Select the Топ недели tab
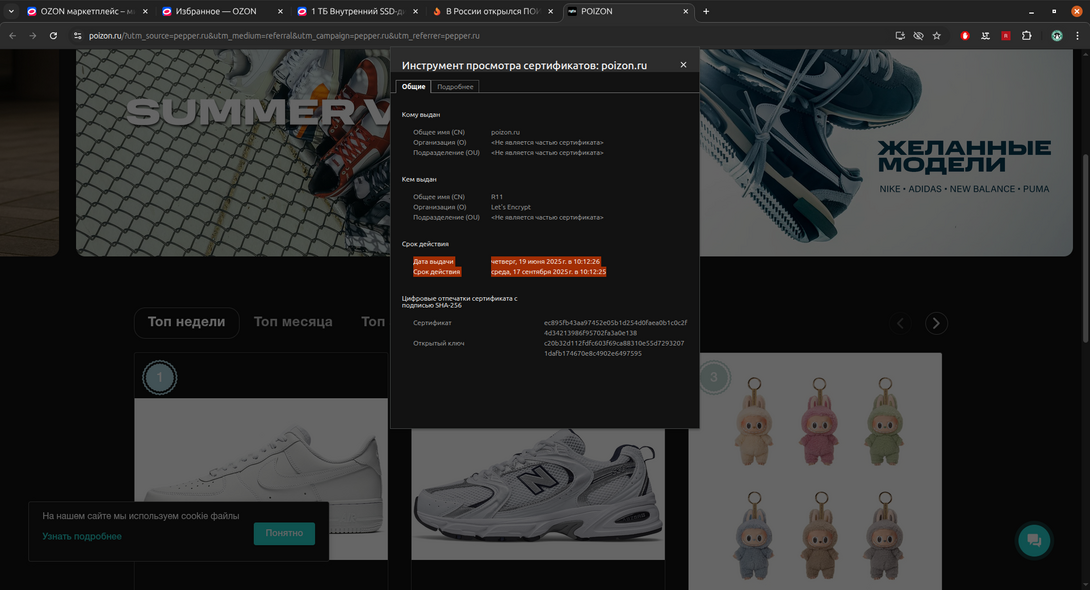Screen dimensions: 1090x590 point(186,322)
